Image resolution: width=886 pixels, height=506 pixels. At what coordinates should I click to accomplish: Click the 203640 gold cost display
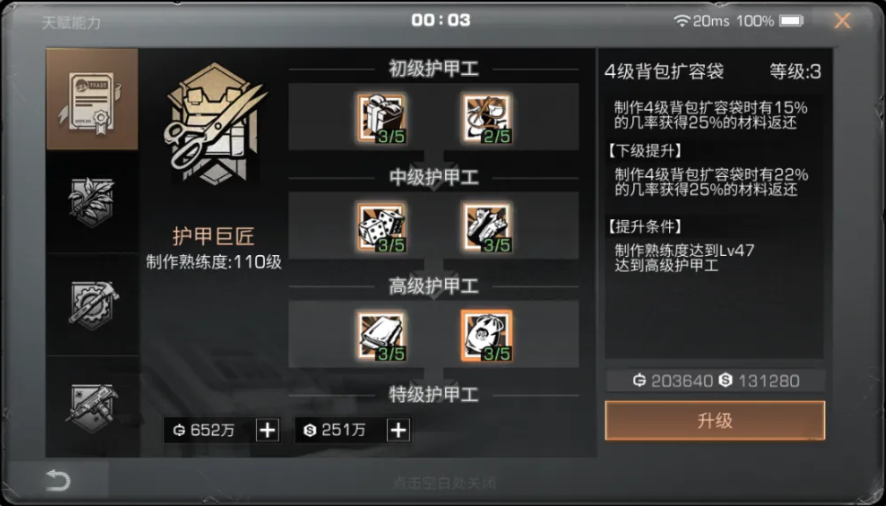tap(673, 380)
